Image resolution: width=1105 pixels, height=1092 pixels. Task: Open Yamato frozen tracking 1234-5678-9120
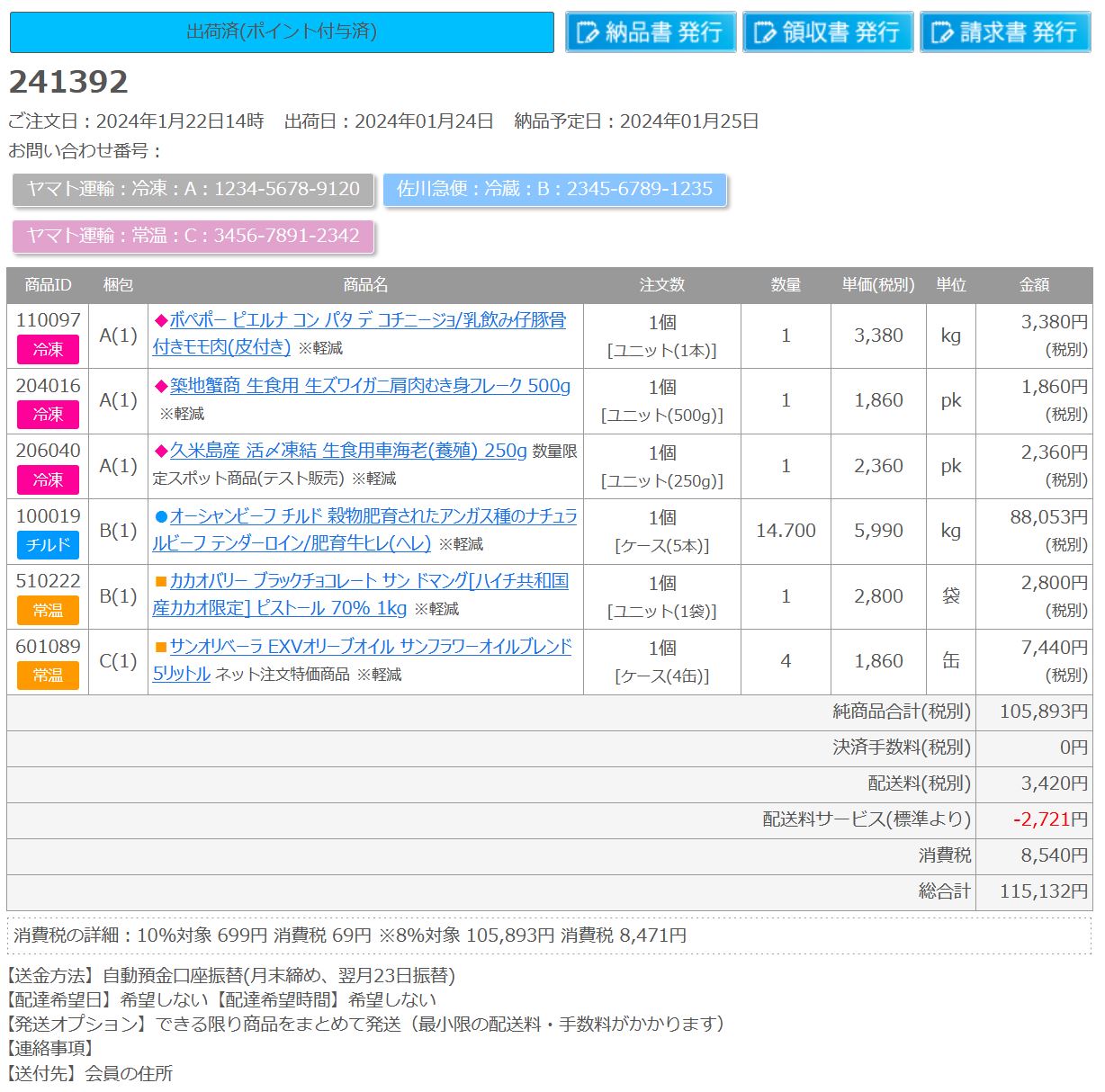[x=193, y=189]
